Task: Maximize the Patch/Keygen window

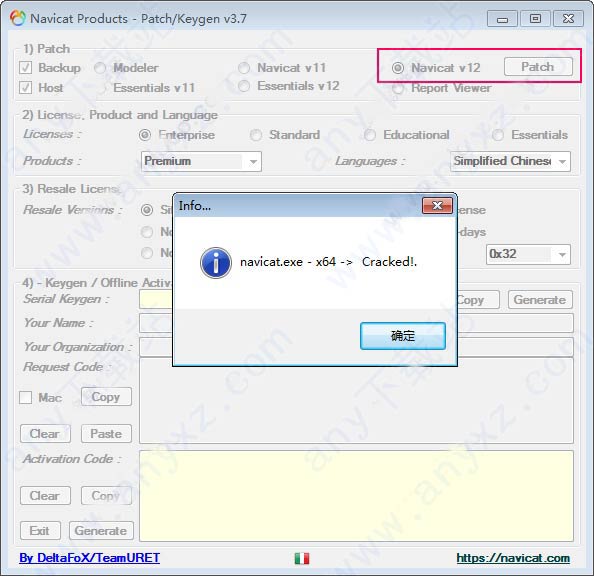Action: coord(535,19)
